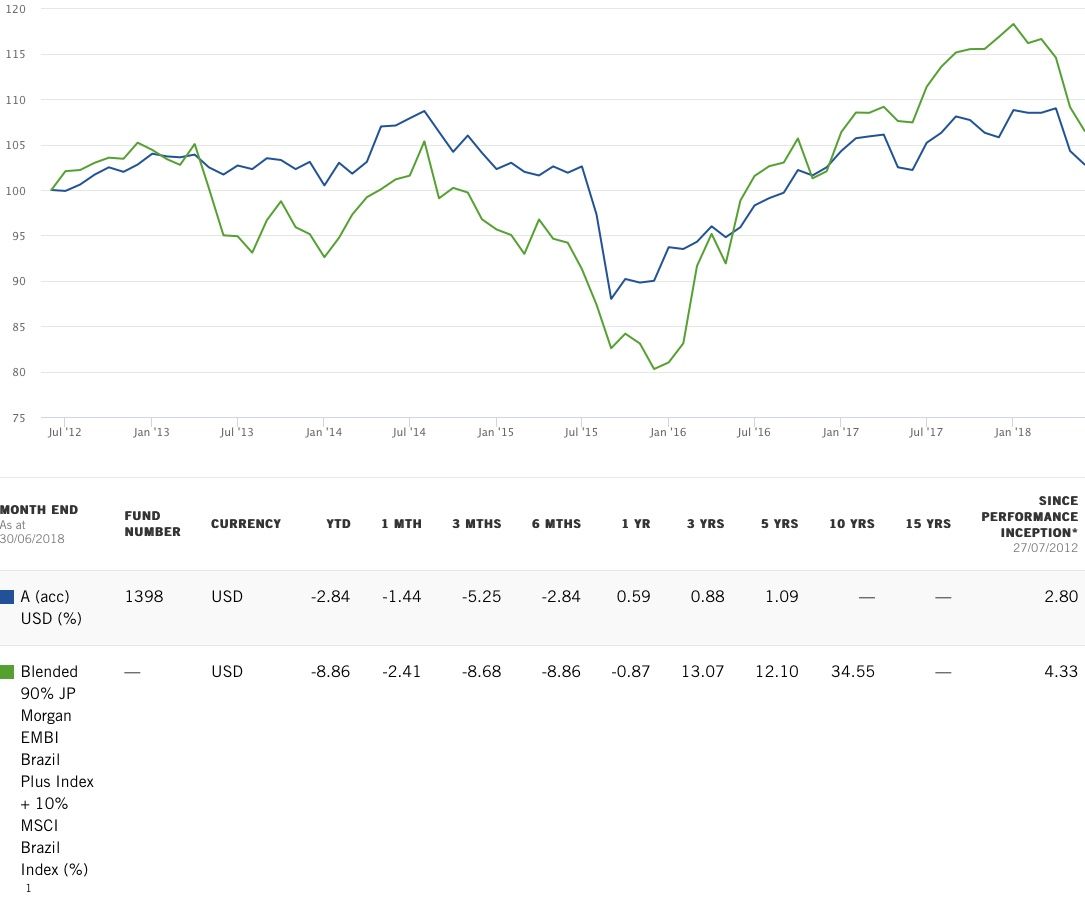1085x900 pixels.
Task: Click fund number 1398
Action: click(x=143, y=597)
